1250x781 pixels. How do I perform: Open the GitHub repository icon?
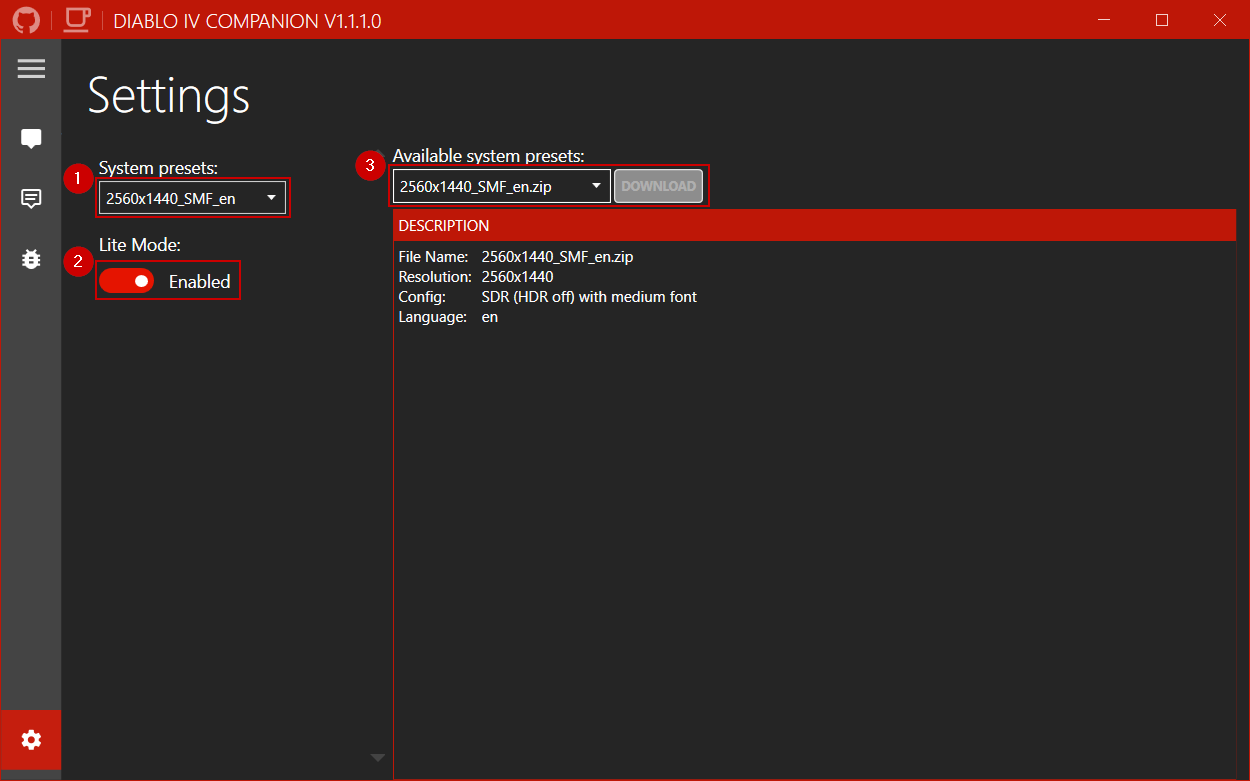[x=26, y=20]
